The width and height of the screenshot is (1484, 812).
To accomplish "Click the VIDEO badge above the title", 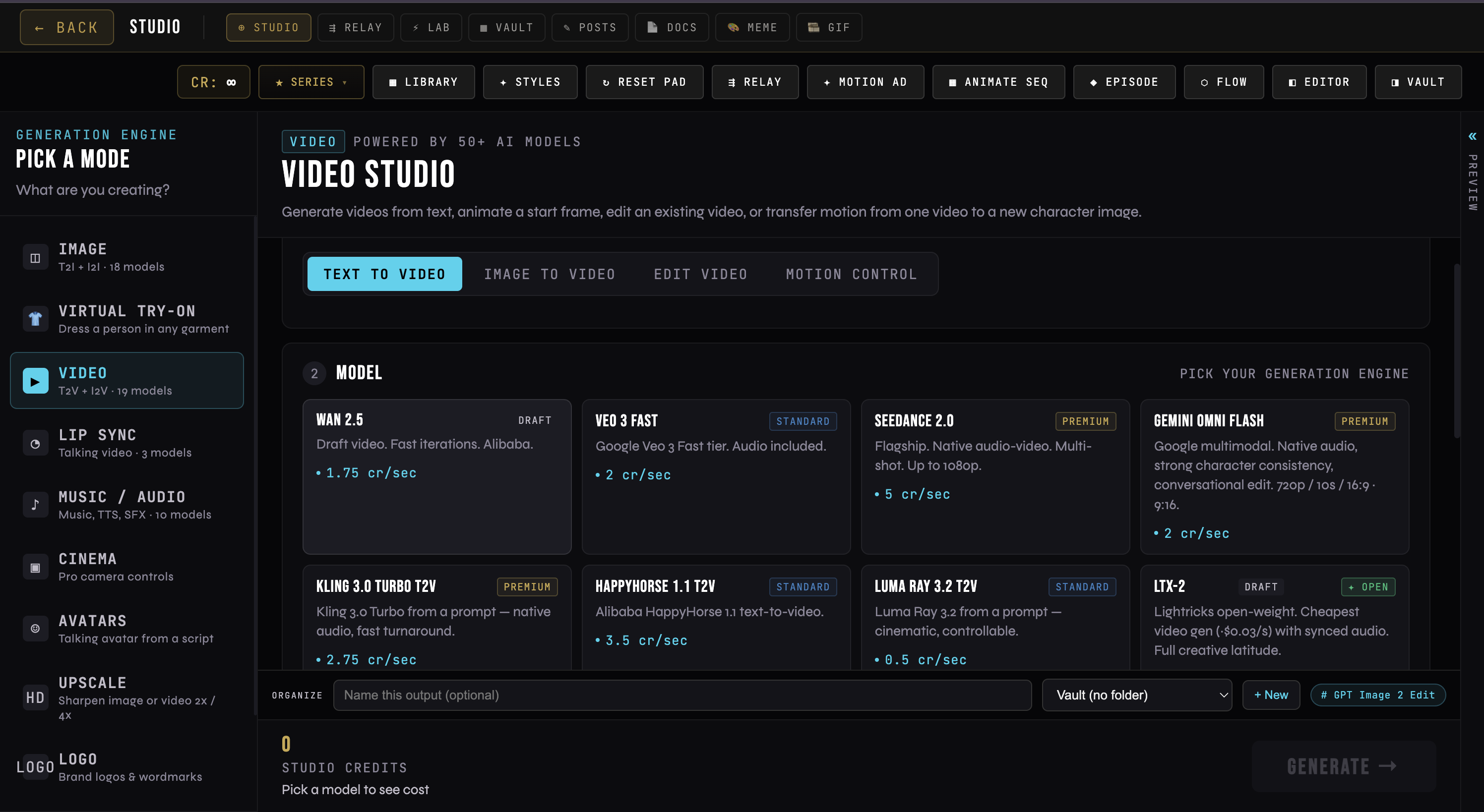I will click(313, 142).
